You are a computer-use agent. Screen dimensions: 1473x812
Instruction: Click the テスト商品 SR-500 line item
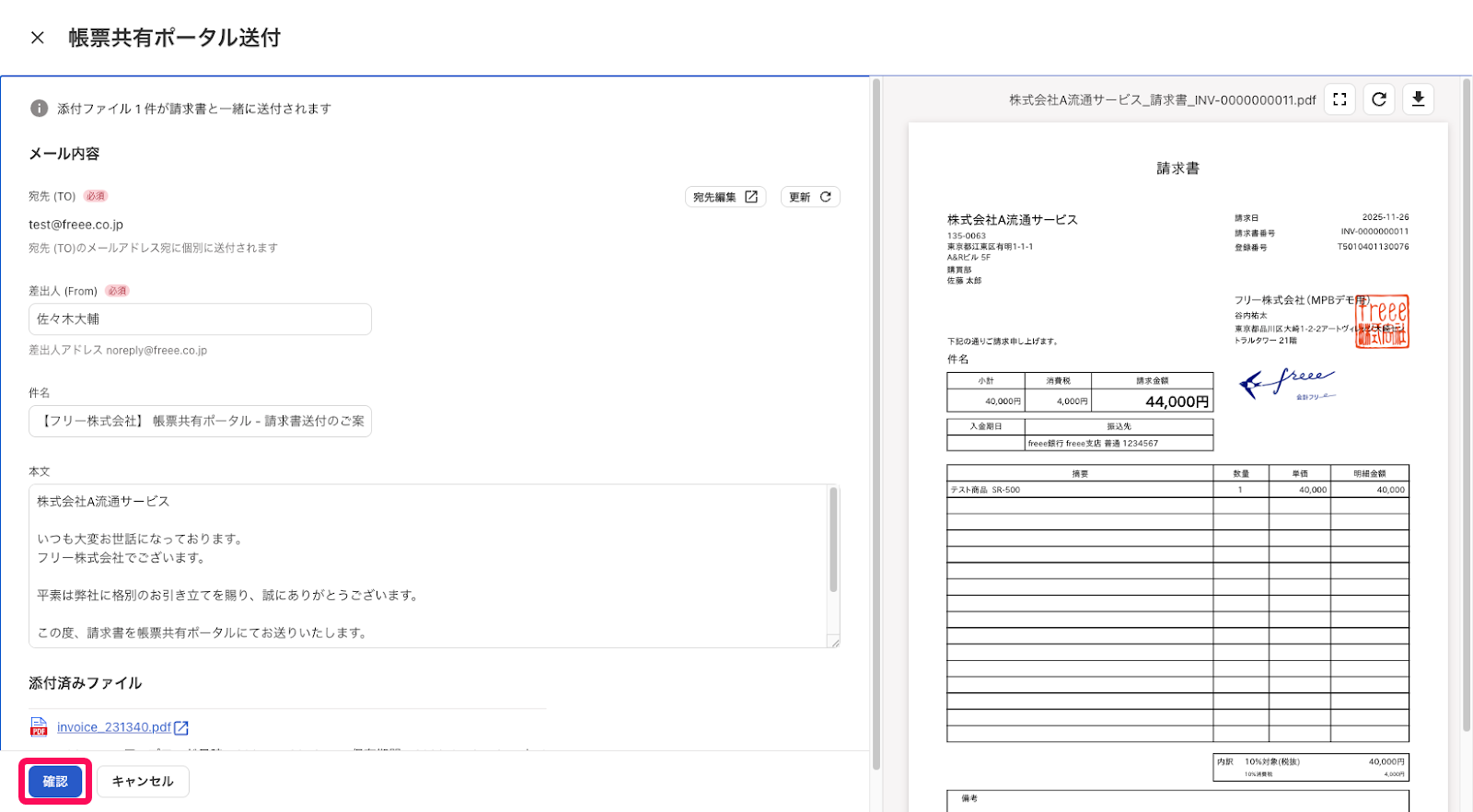985,490
